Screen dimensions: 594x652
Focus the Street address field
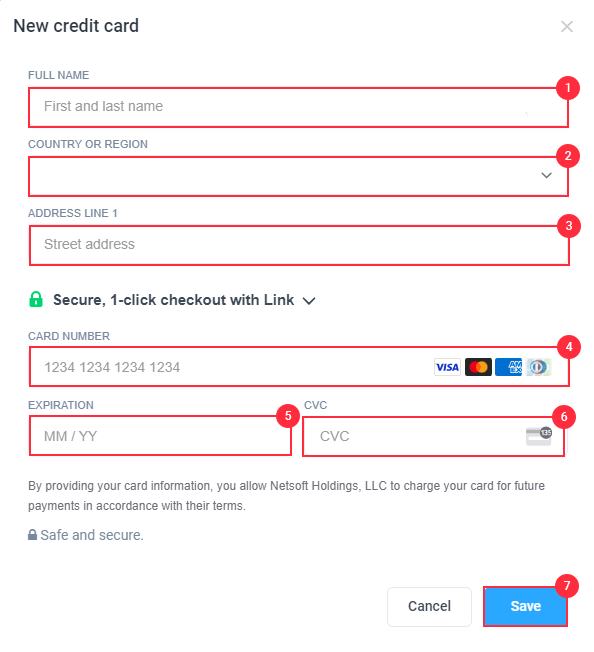click(299, 245)
